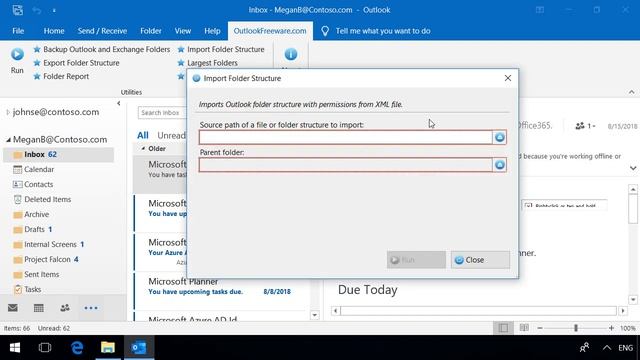Expand the message header chevron

pyautogui.click(x=633, y=168)
